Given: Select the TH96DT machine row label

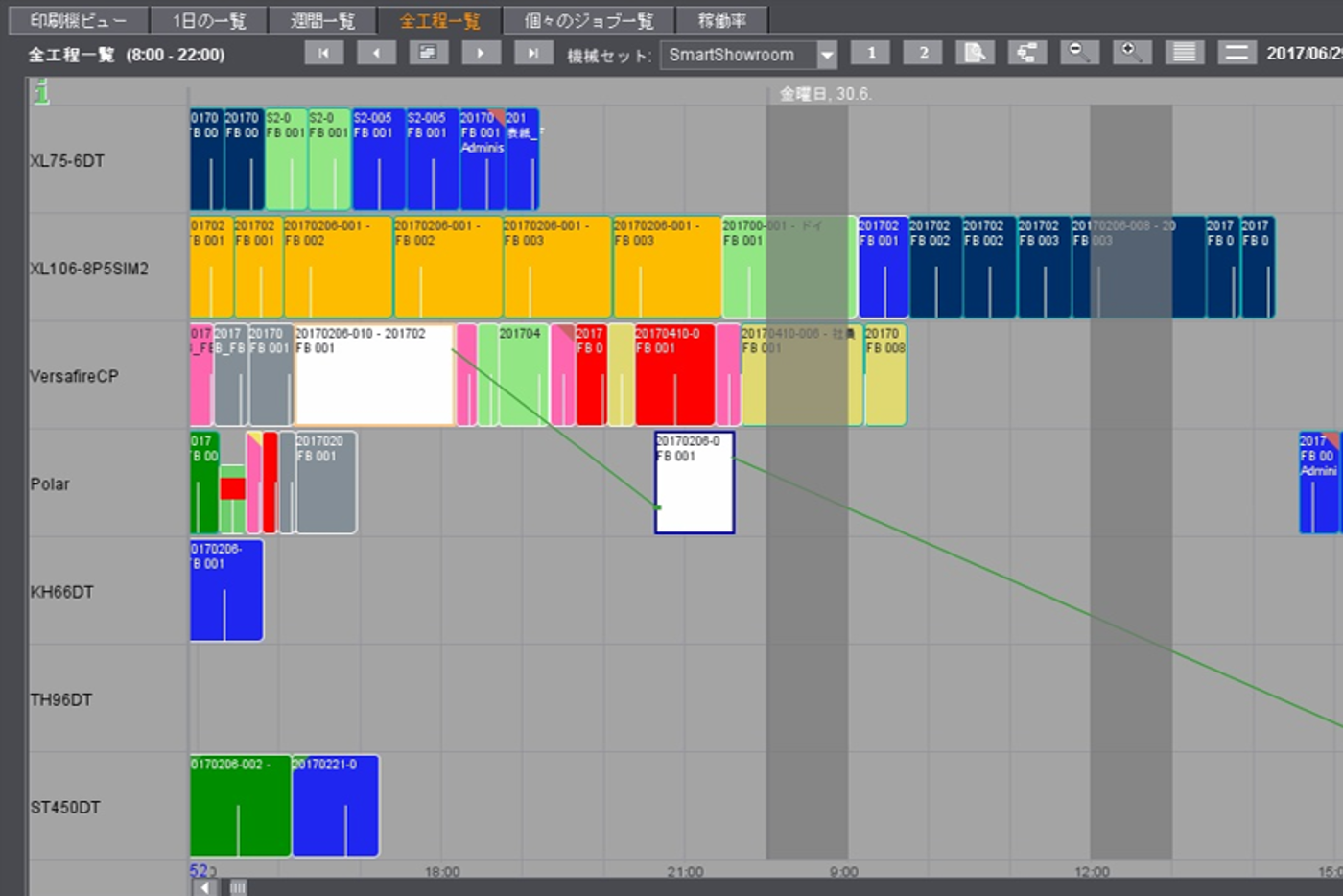Looking at the screenshot, I should click(61, 700).
